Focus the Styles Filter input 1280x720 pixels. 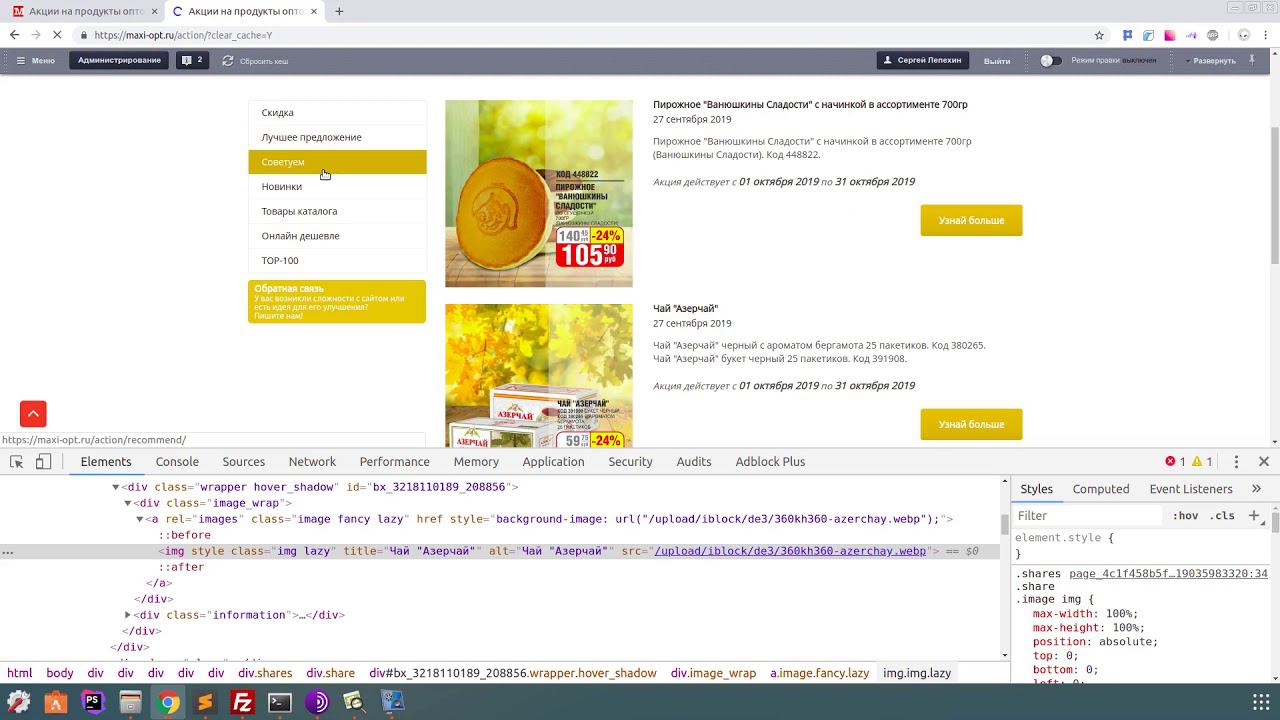(x=1088, y=515)
